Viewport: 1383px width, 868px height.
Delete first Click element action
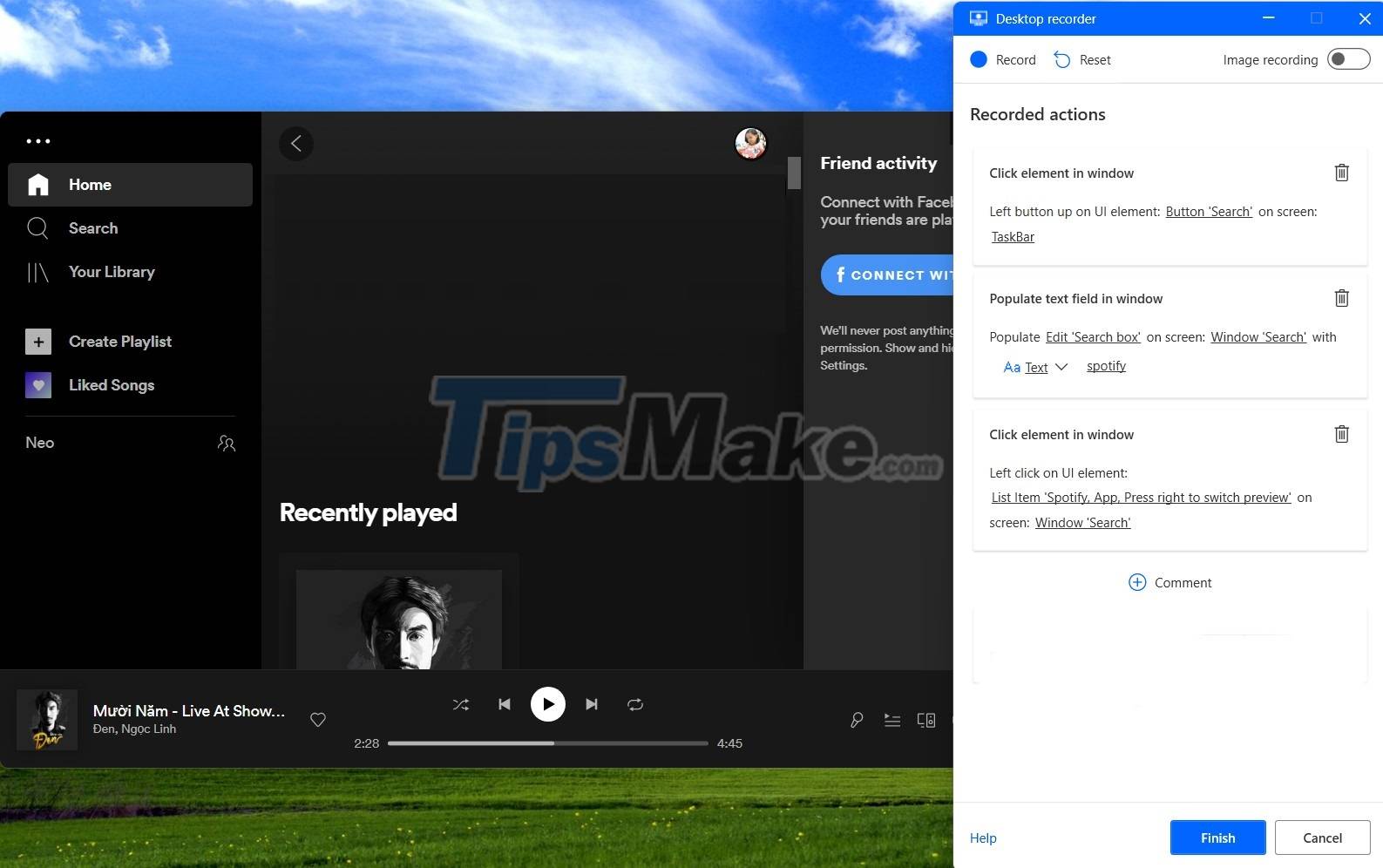(1342, 173)
